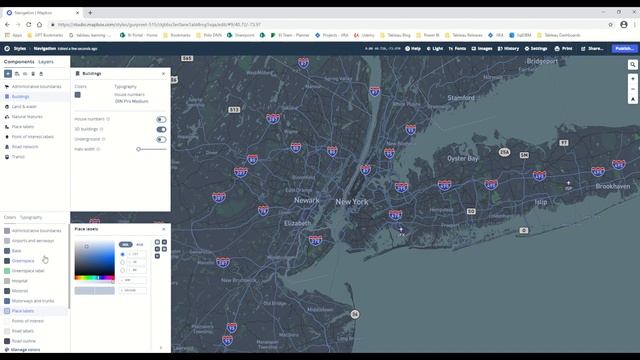Screen dimensions: 640x360
Task: Select the Place labels color row
Action: point(35,311)
